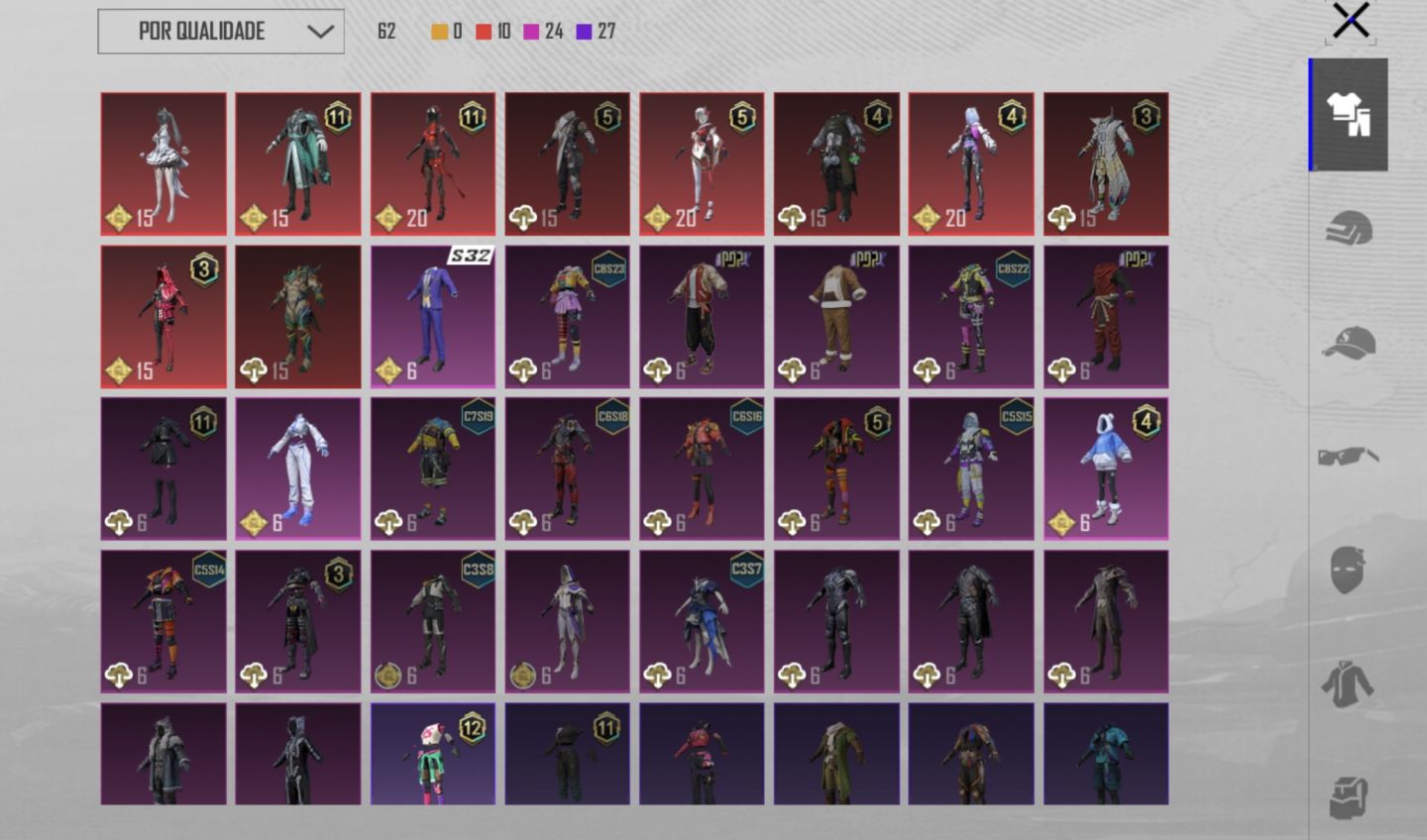Filter by pink quality swatch
The image size is (1427, 840).
(531, 32)
